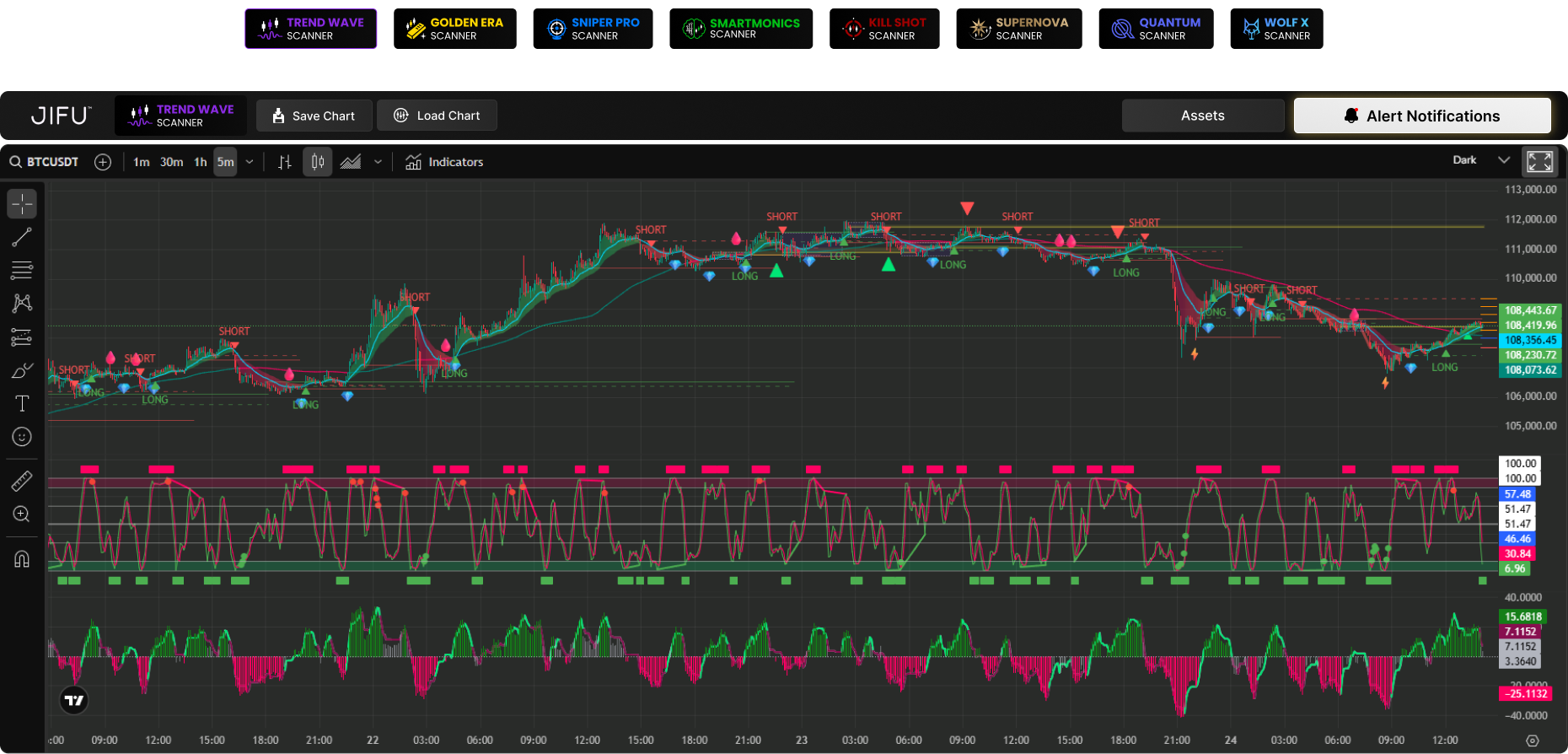The height and width of the screenshot is (754, 1568).
Task: Click the Save Chart button
Action: [x=314, y=116]
